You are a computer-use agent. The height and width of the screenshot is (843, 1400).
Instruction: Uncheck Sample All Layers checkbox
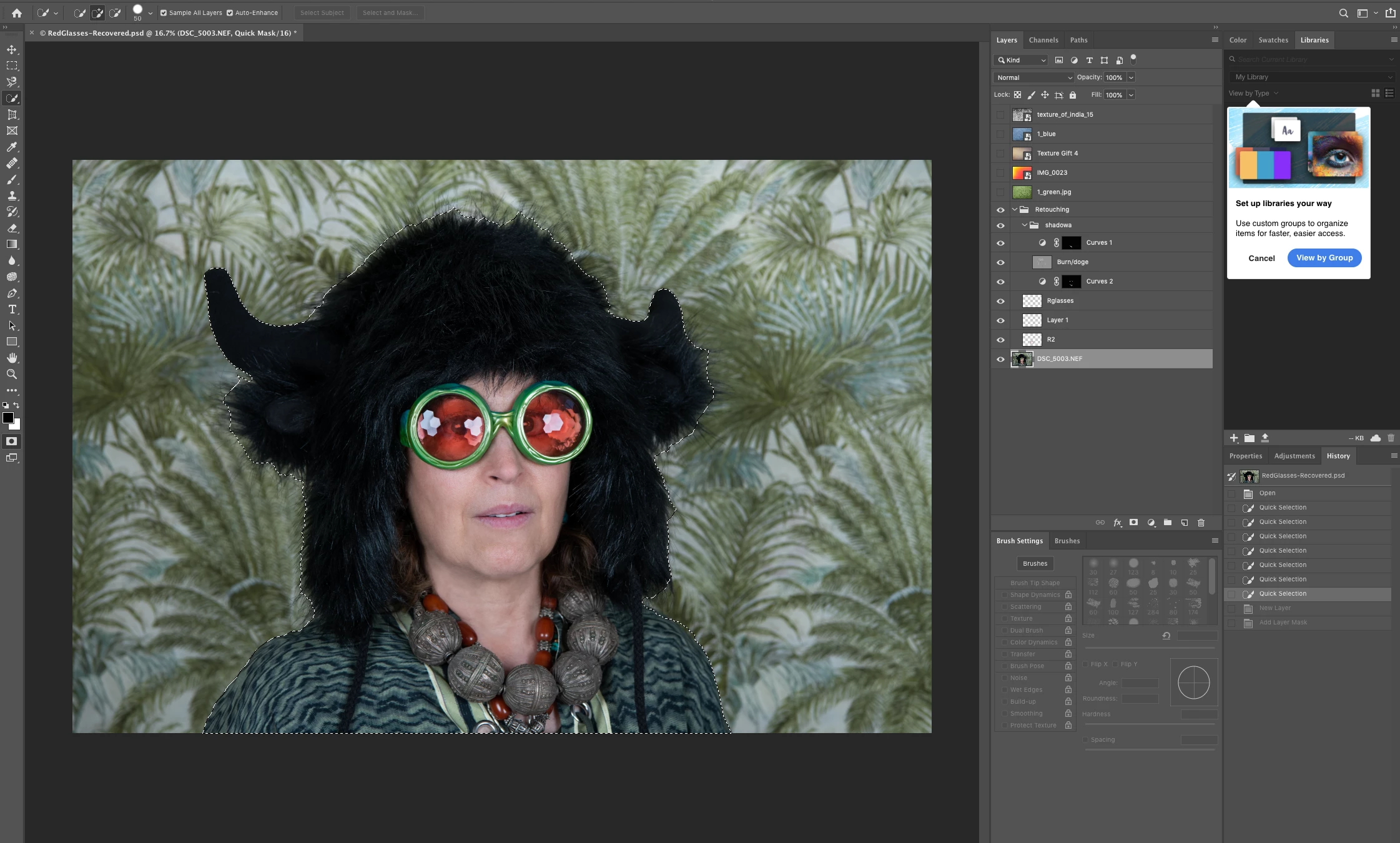[164, 12]
